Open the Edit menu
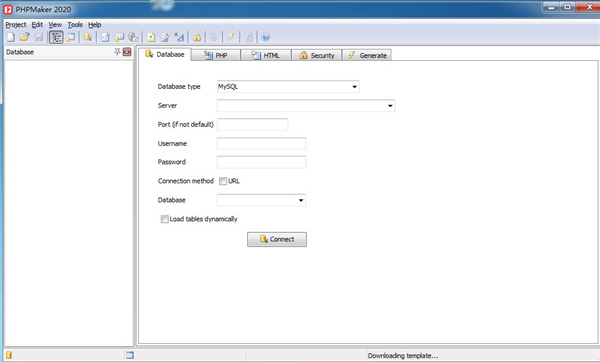Screen dimensions: 600x362 pyautogui.click(x=37, y=24)
